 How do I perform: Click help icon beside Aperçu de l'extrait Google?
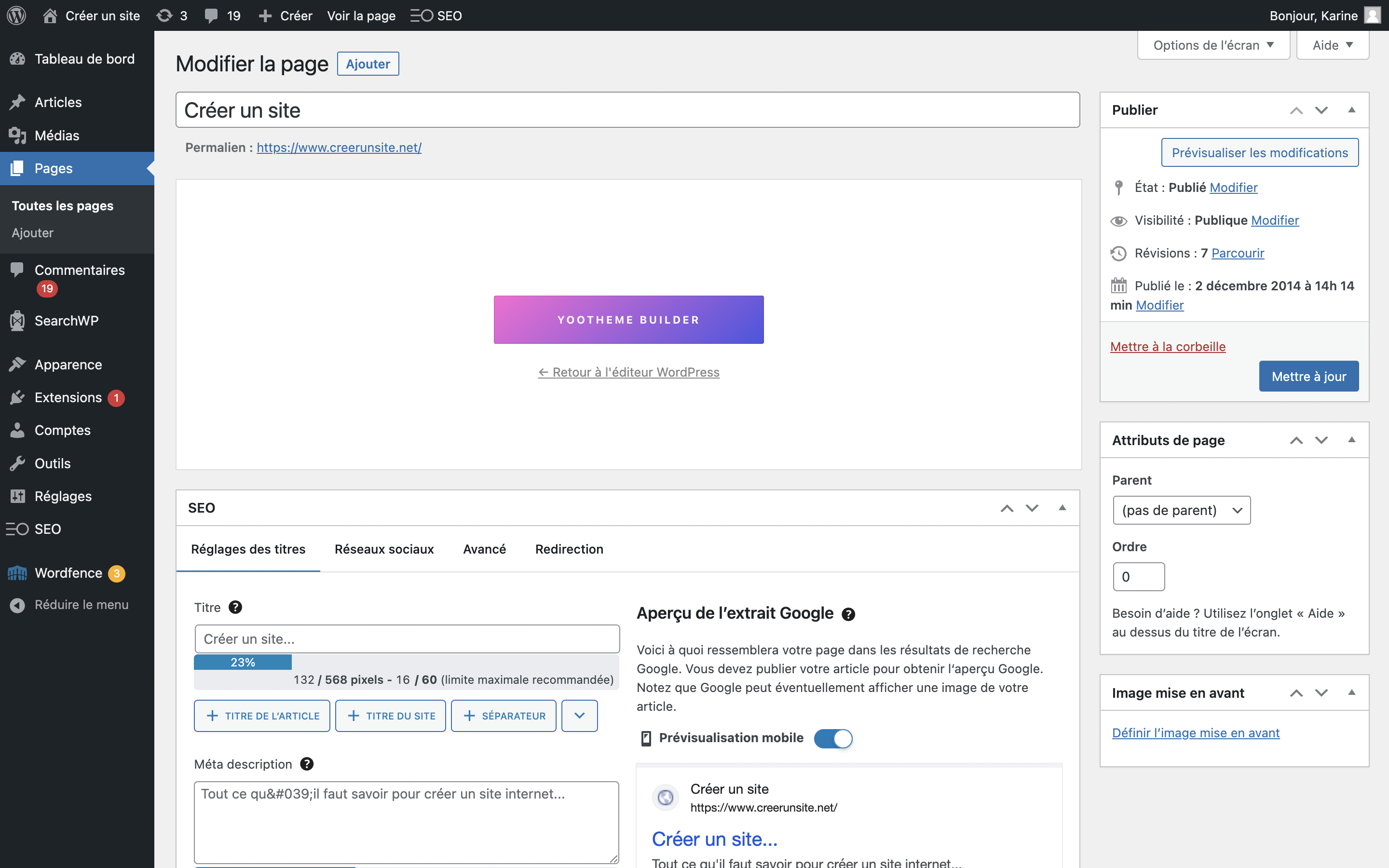(848, 614)
